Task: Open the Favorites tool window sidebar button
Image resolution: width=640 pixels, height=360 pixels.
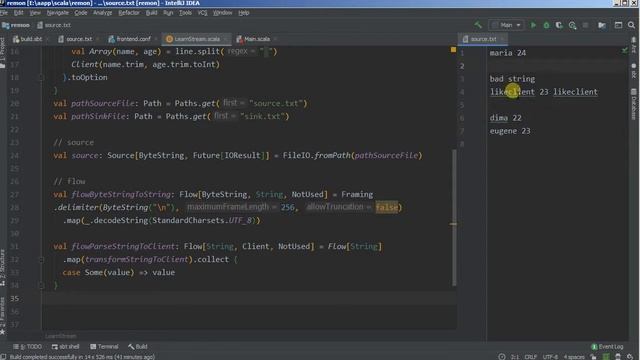Action: pyautogui.click(x=2, y=316)
